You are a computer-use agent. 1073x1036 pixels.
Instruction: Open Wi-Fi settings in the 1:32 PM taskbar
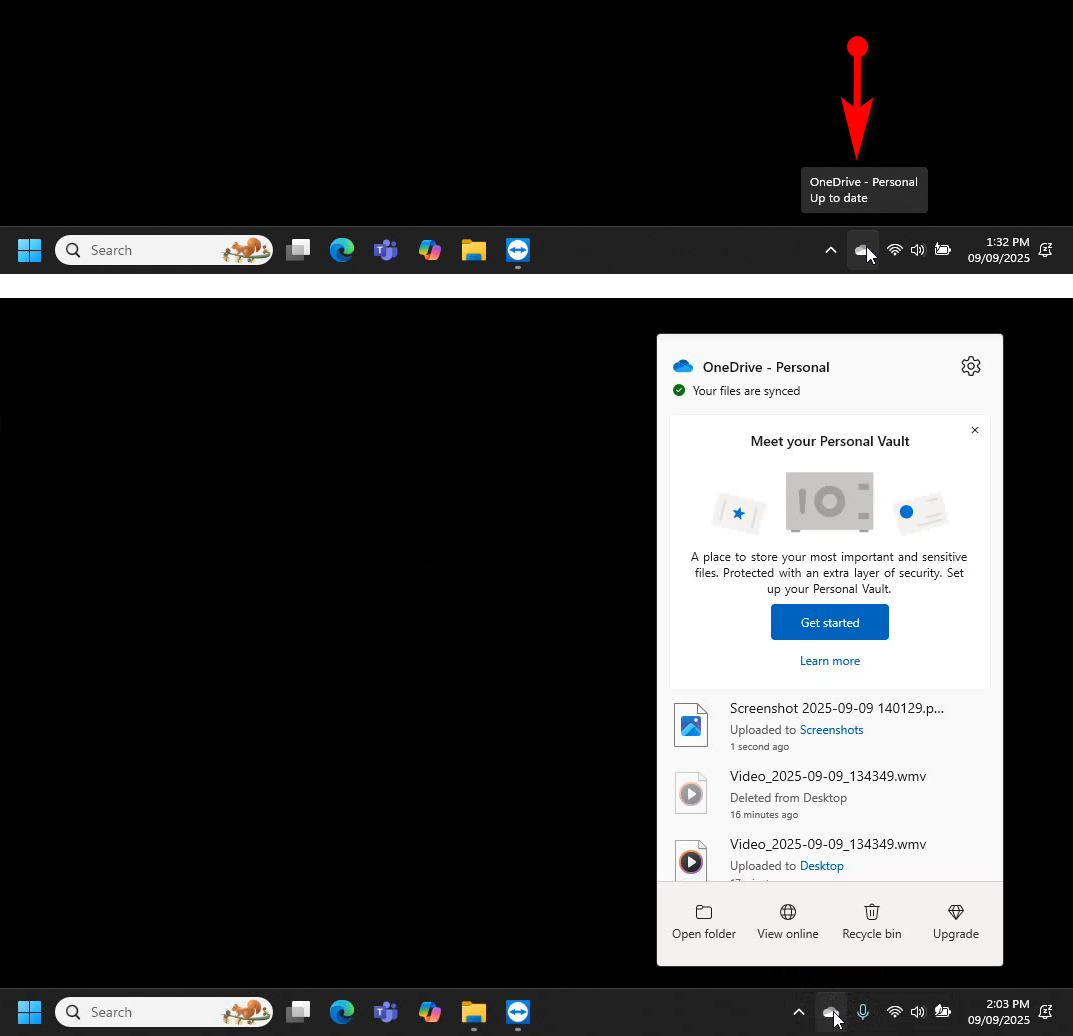(894, 250)
